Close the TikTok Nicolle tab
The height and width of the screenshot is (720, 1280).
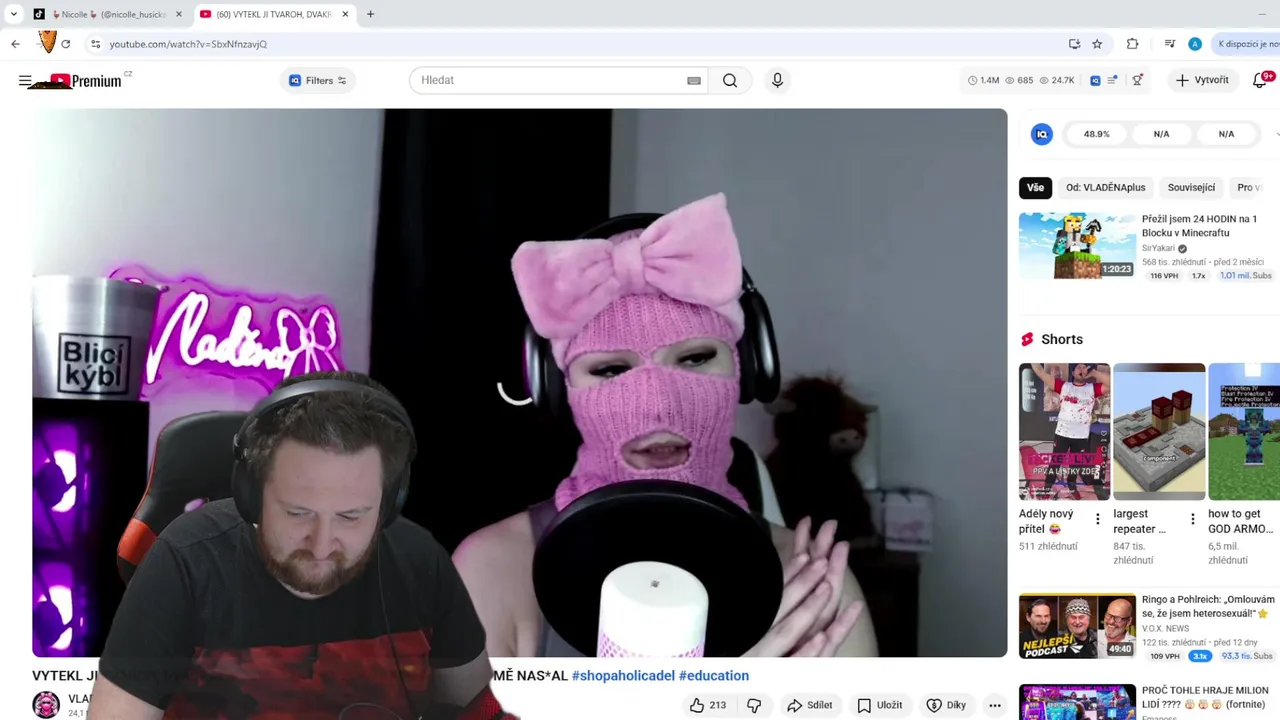click(x=179, y=14)
